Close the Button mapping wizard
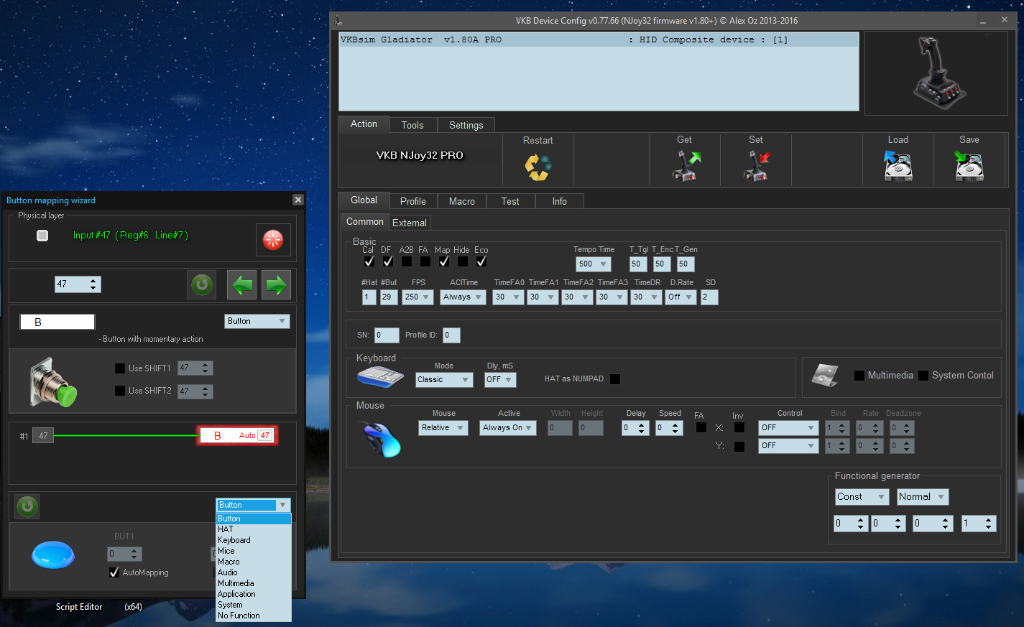This screenshot has width=1024, height=627. (298, 200)
